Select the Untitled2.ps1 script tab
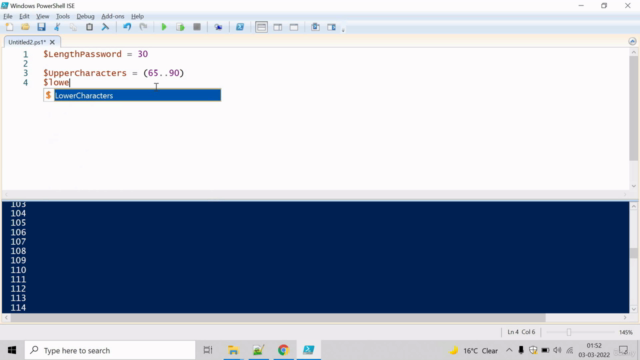640x360 pixels. point(27,42)
